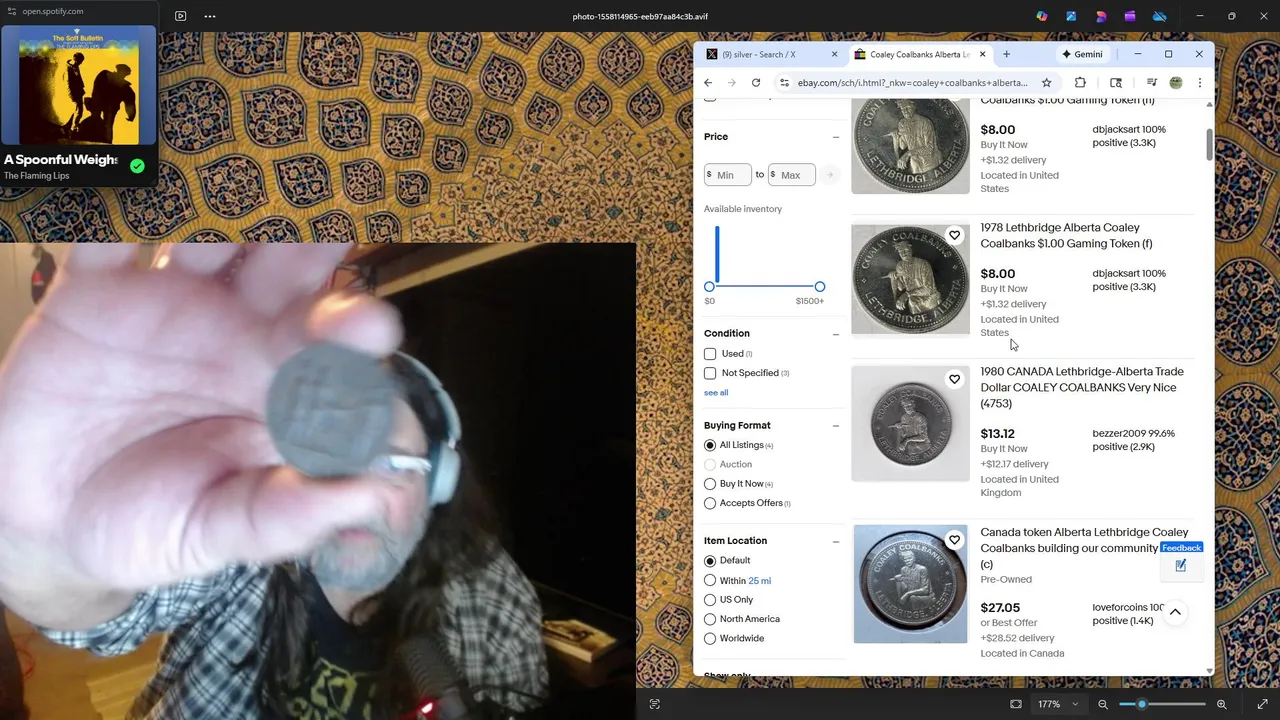The height and width of the screenshot is (720, 1280).
Task: Check the Not Specified condition checkbox
Action: (710, 373)
